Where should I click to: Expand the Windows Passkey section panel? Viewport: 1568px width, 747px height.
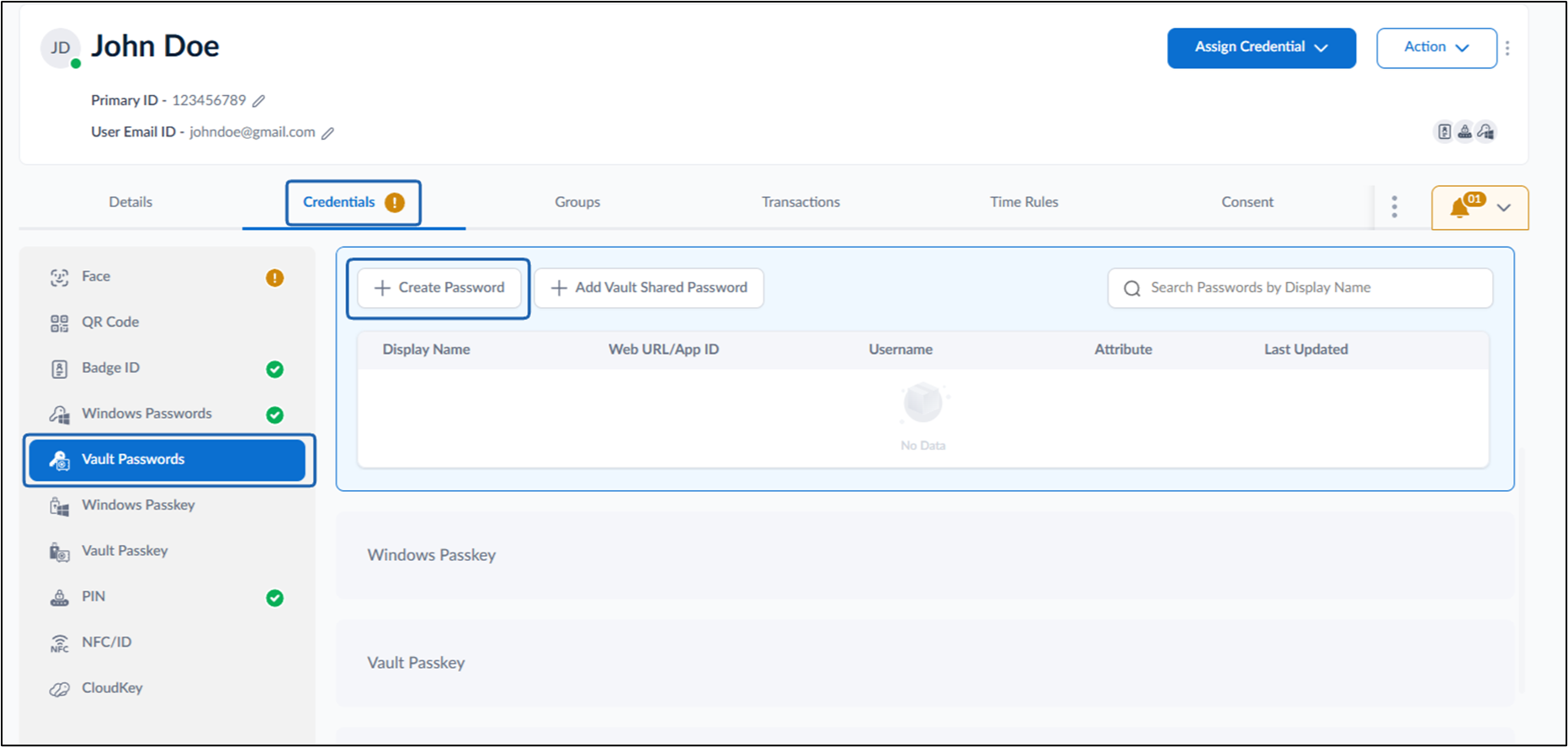[925, 556]
